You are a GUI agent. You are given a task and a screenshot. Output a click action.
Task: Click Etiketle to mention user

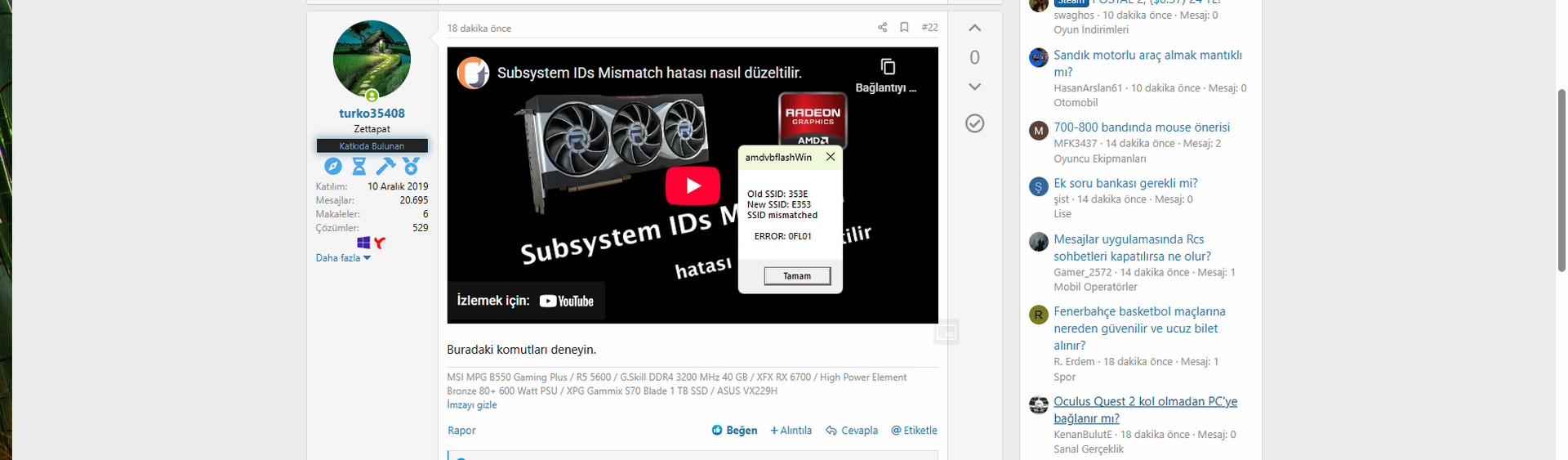pos(914,431)
